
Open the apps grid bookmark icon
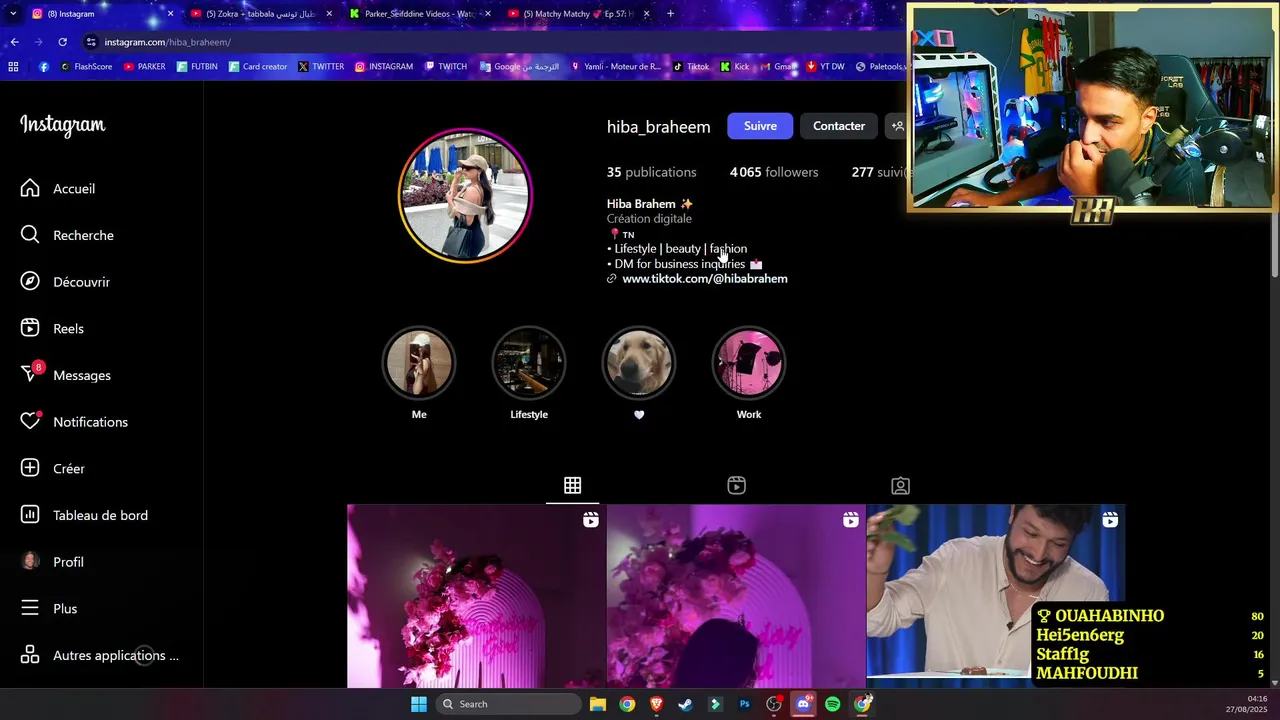[x=13, y=67]
